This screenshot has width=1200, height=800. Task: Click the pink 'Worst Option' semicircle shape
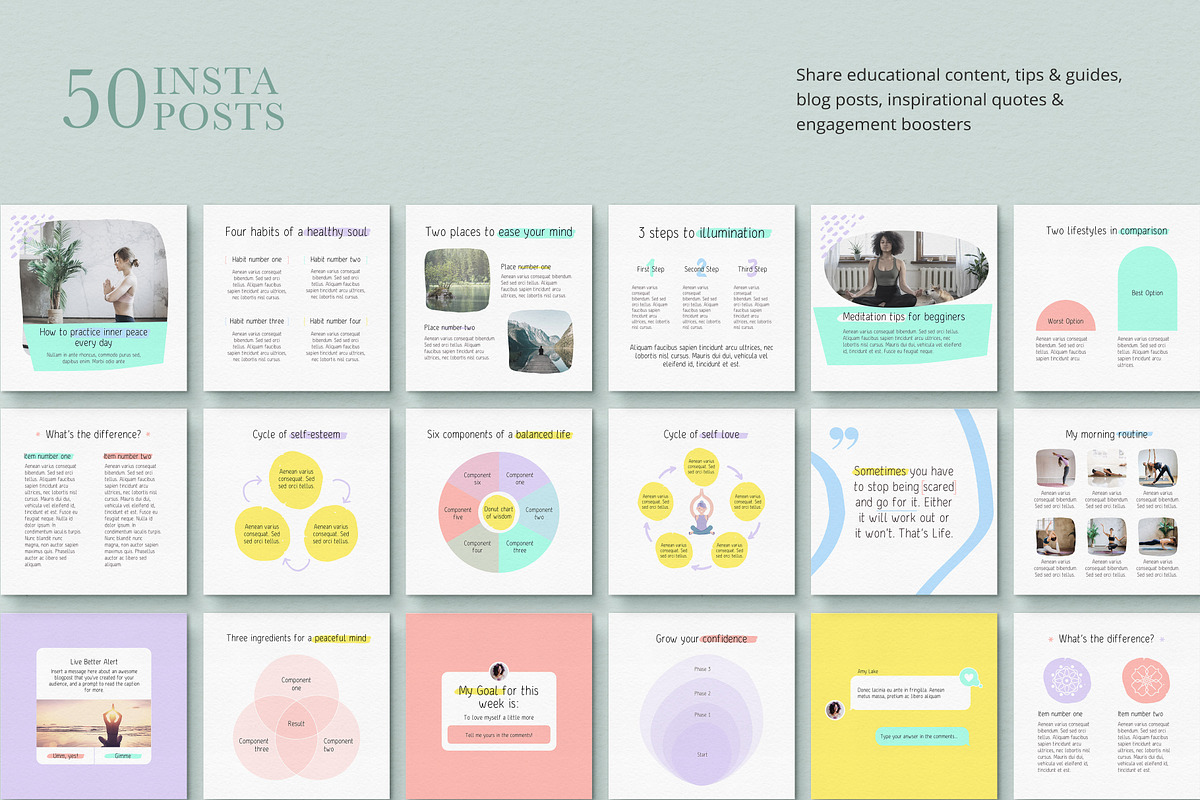(x=1065, y=316)
